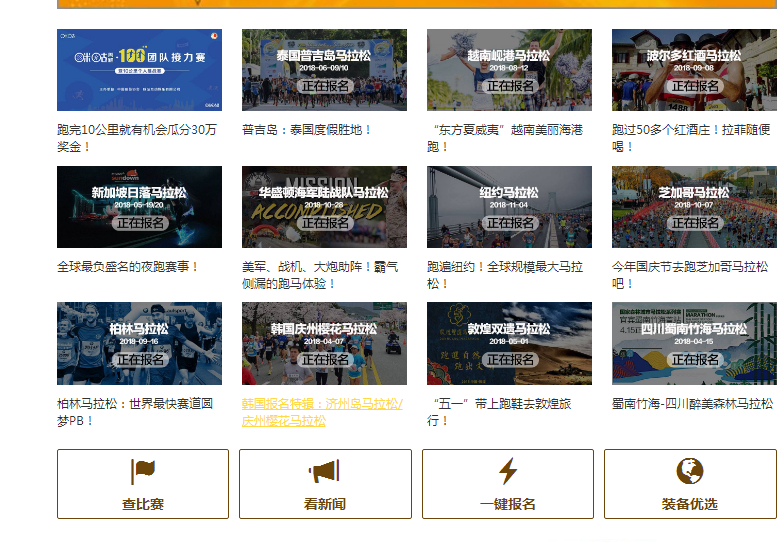The width and height of the screenshot is (782, 542).
Task: Open the 查比赛 button label
Action: coord(143,504)
